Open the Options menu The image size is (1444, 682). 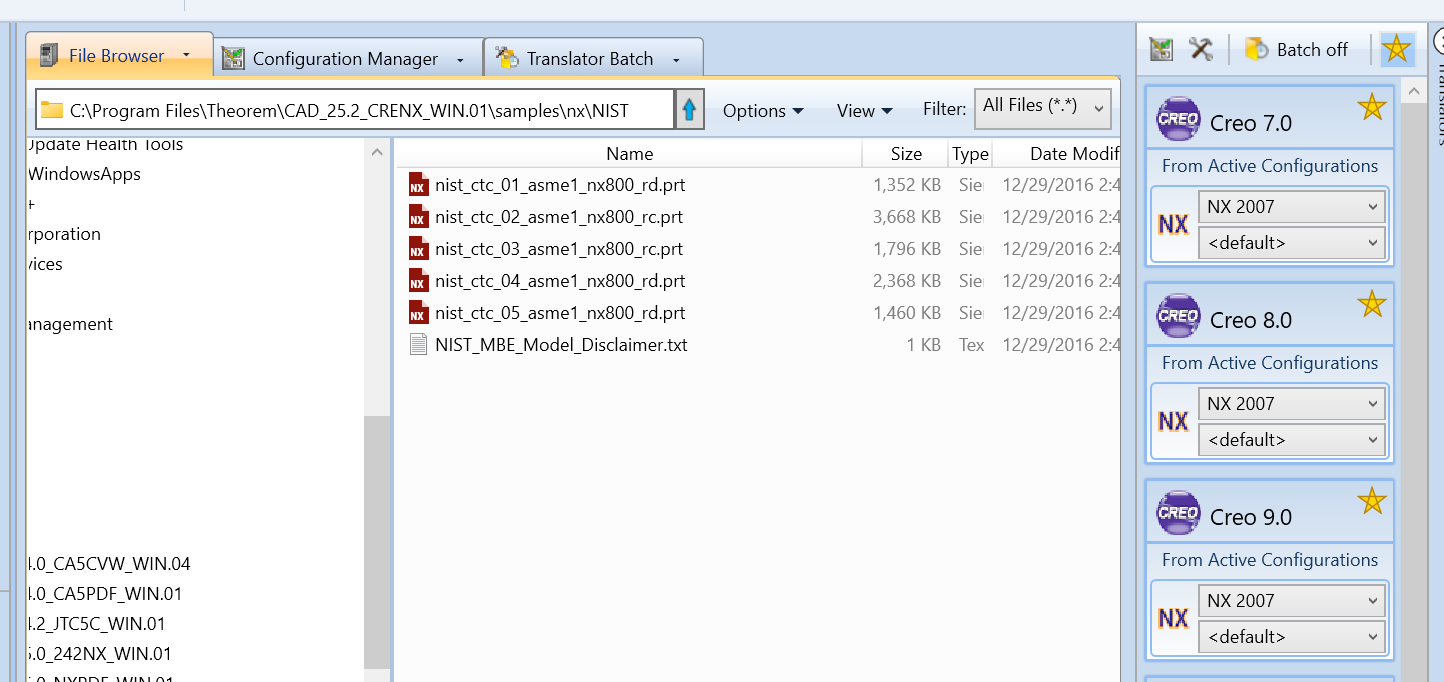pyautogui.click(x=763, y=111)
